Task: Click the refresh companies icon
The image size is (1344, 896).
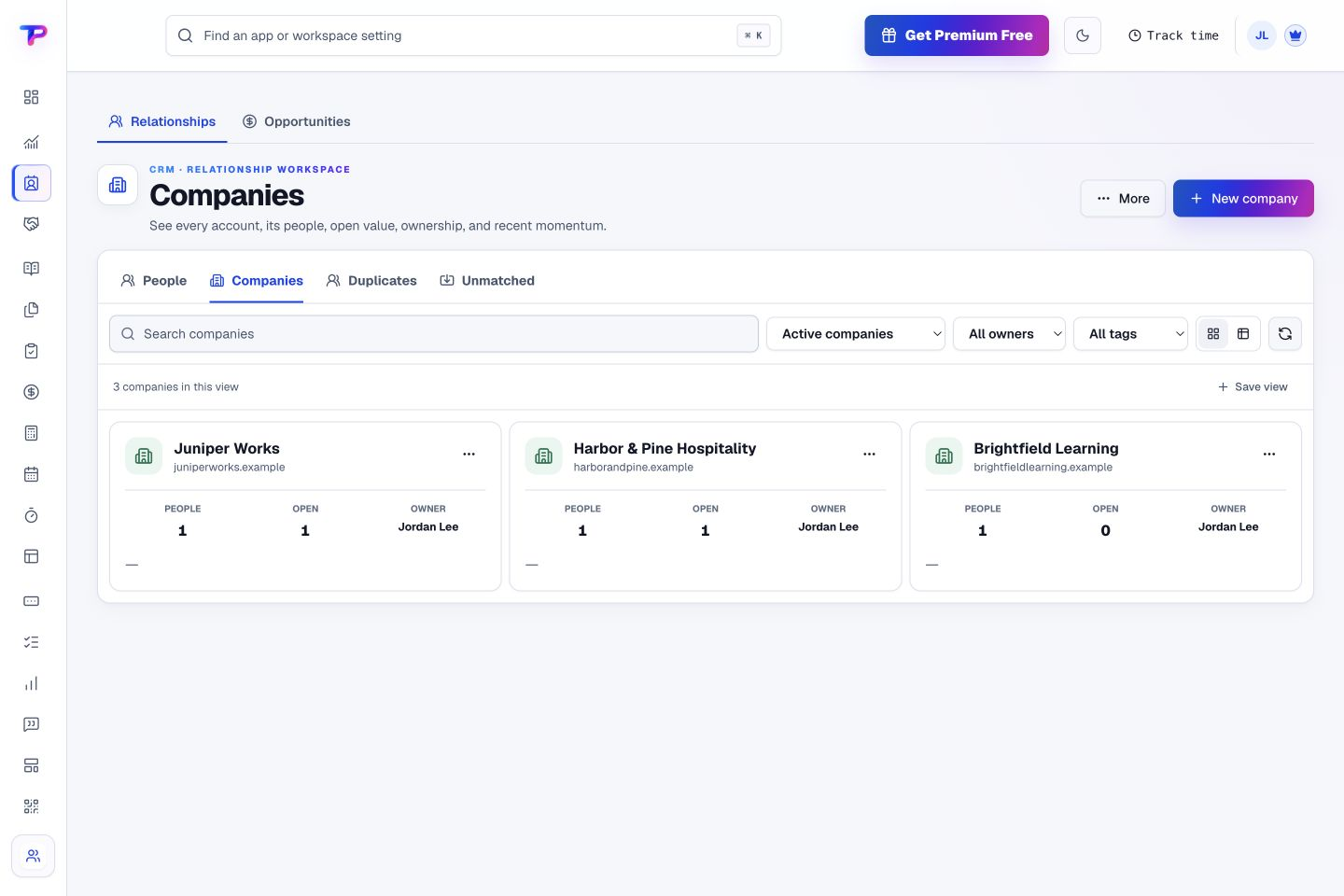Action: pyautogui.click(x=1285, y=334)
